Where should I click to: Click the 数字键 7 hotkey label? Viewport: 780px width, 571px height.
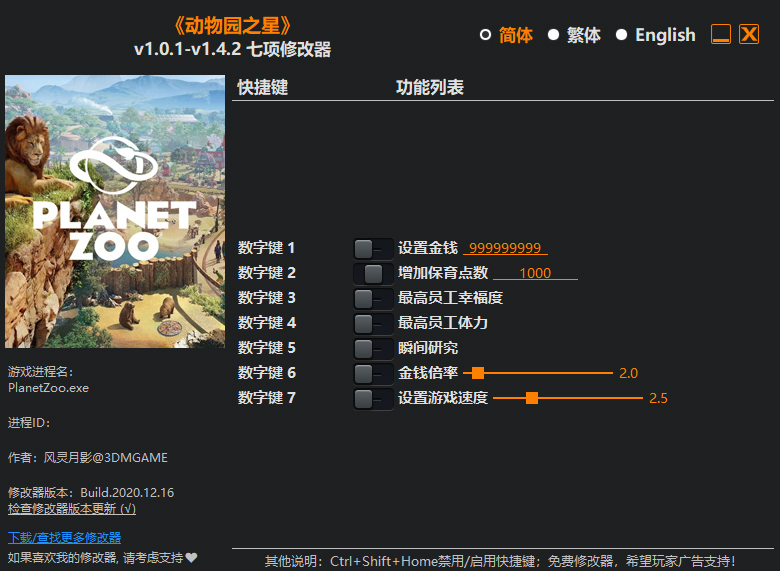point(267,397)
